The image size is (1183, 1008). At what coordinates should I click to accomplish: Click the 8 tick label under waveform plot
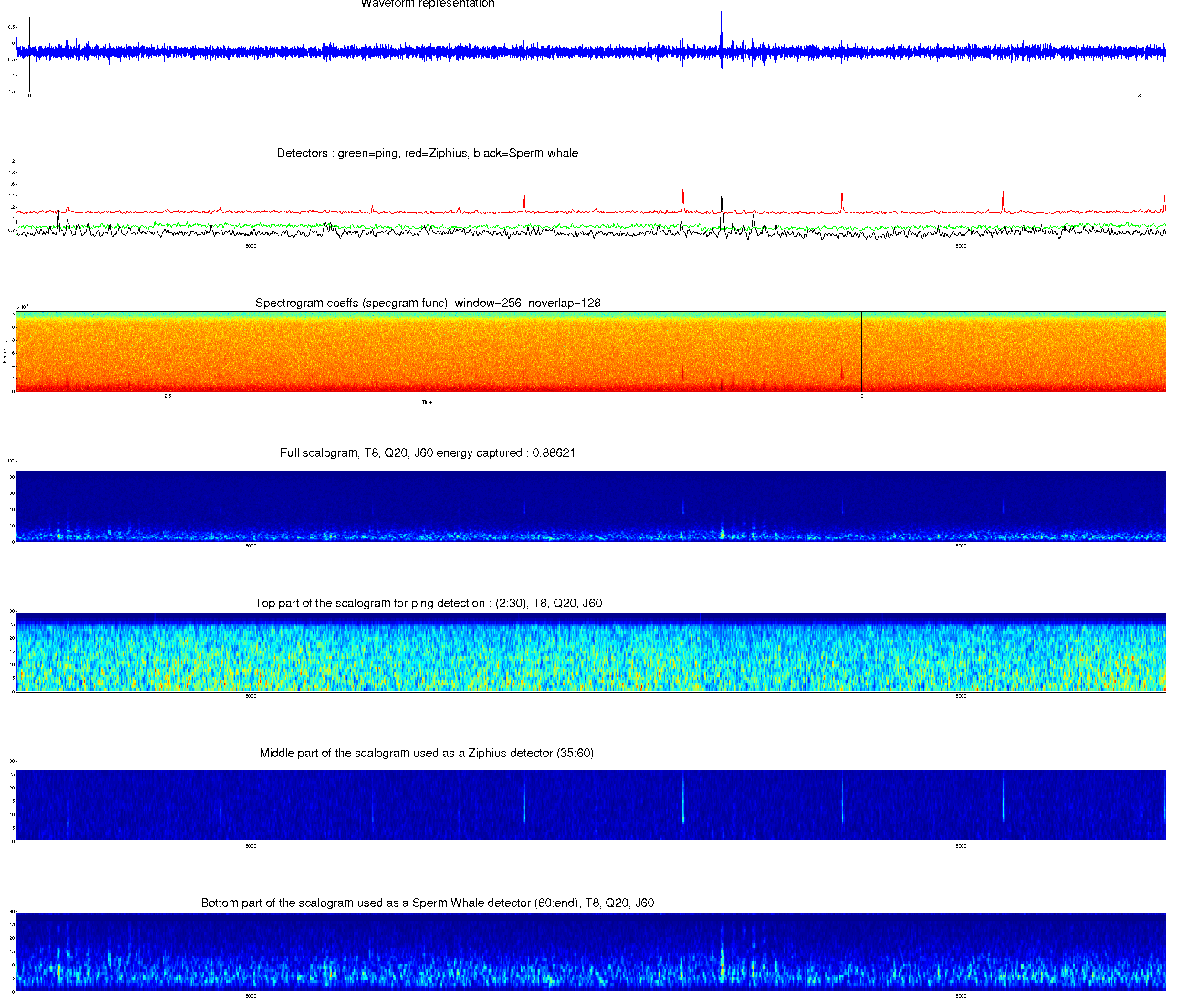pos(1139,96)
